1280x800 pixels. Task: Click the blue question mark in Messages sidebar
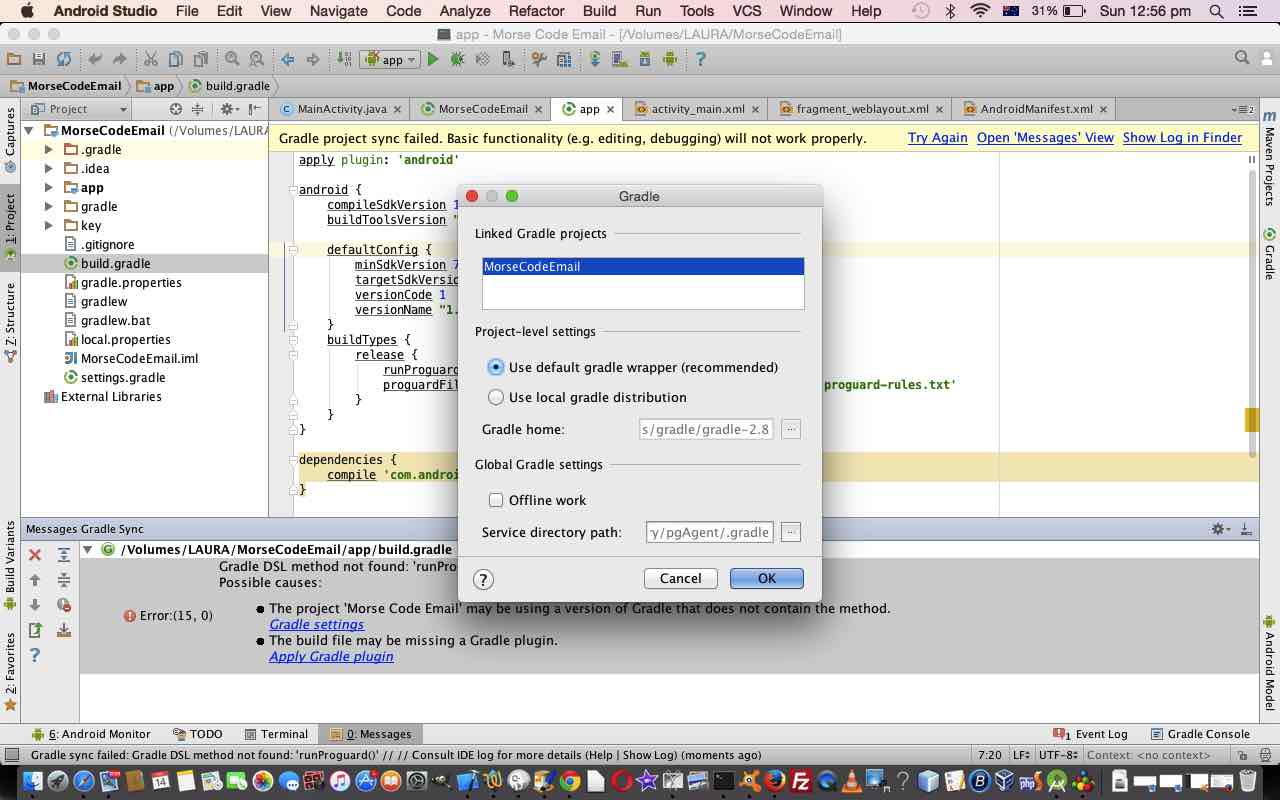click(35, 655)
